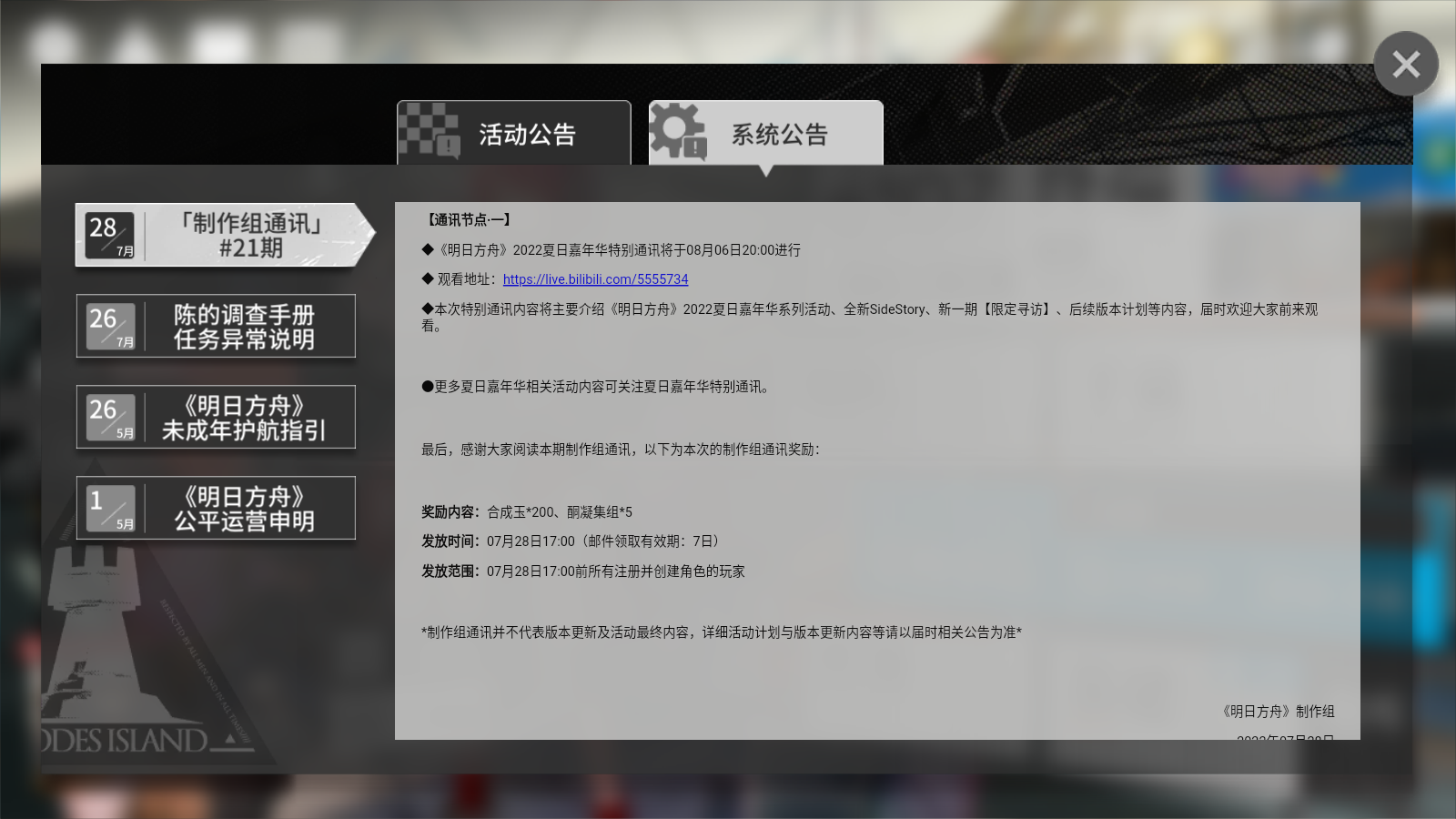This screenshot has width=1456, height=819.
Task: Click the 【通讯节点·一】 heading text
Action: [x=469, y=220]
